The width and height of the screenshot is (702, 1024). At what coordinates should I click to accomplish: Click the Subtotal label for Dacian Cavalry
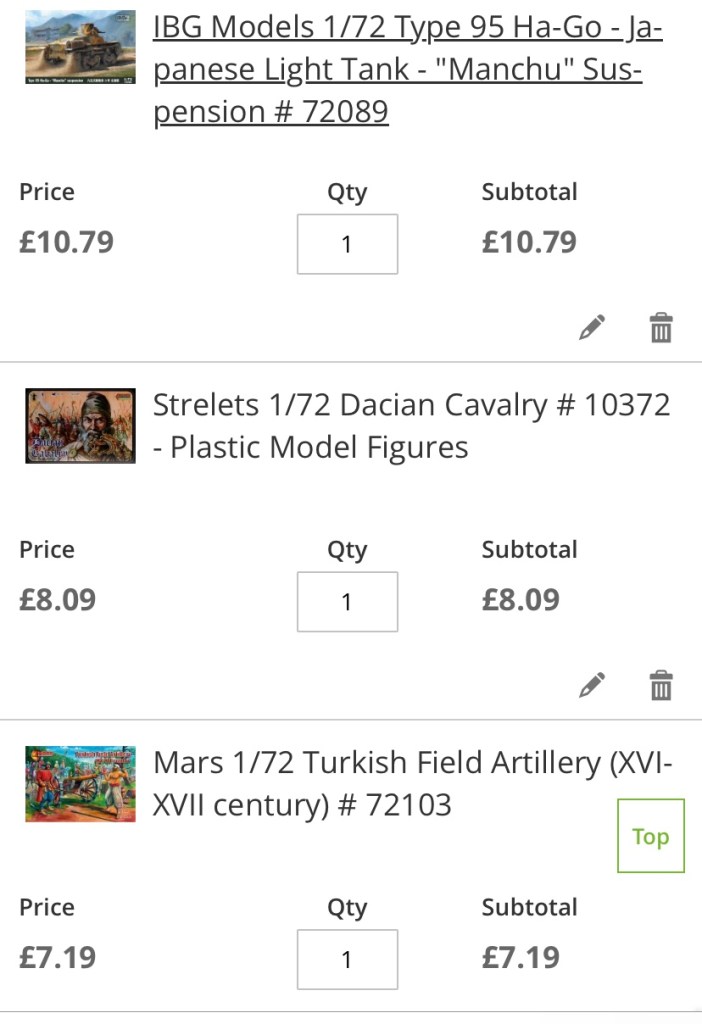(529, 550)
